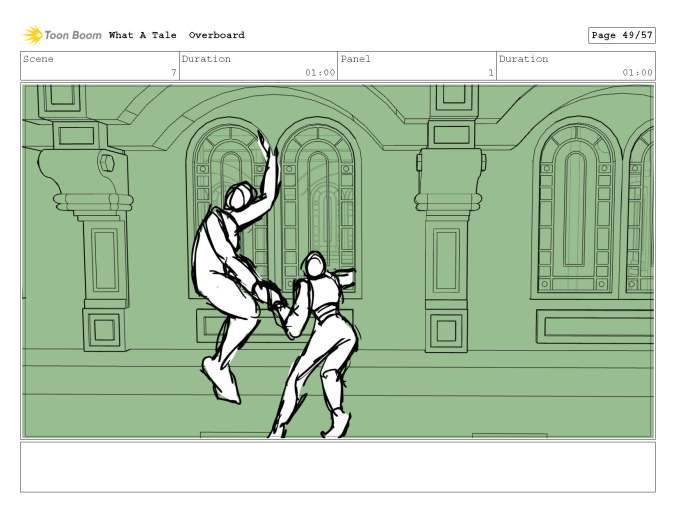
Task: Select the Duration label next to Scene
Action: tap(206, 59)
